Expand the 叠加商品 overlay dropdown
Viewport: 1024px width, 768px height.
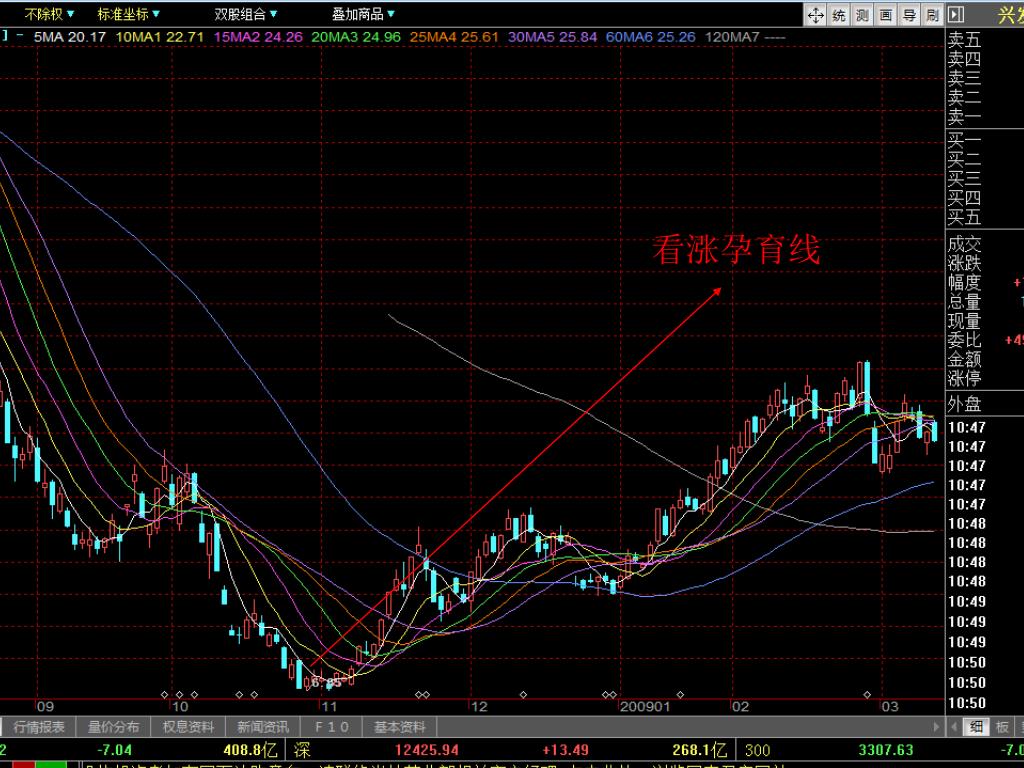coord(363,14)
